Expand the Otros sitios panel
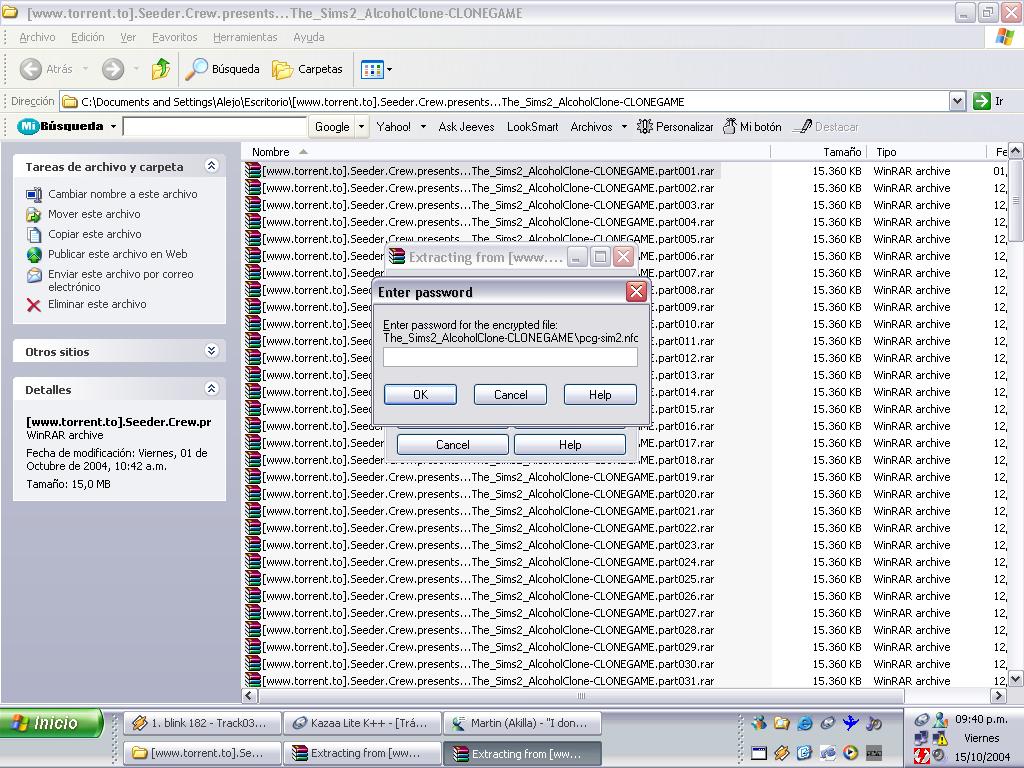This screenshot has height=768, width=1024. (212, 351)
